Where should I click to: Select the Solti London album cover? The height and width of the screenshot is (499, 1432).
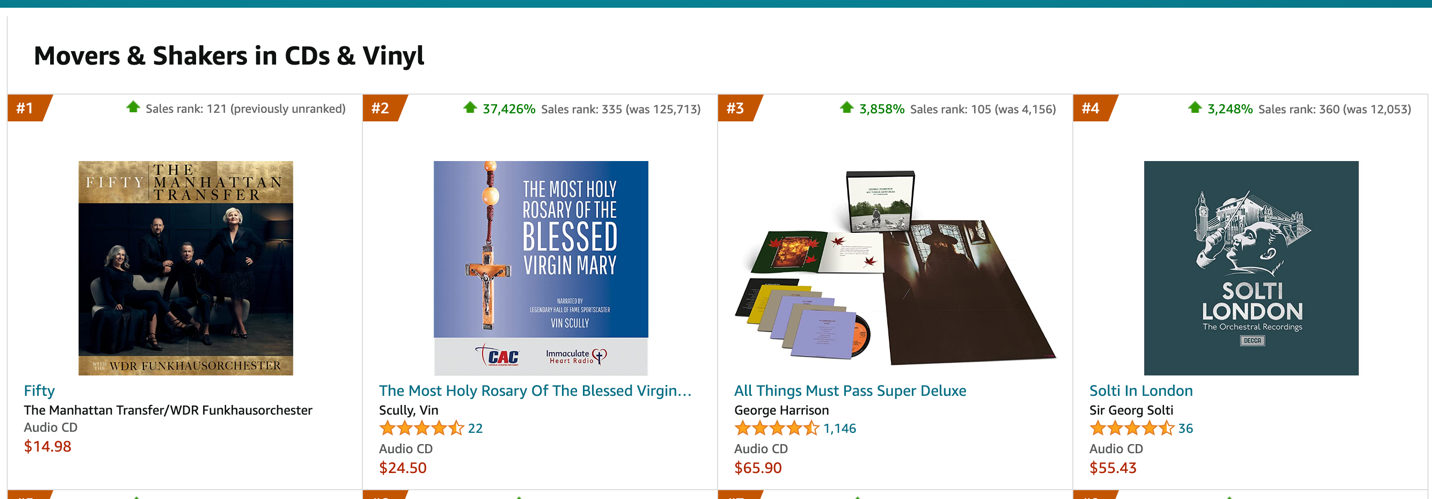[x=1251, y=268]
